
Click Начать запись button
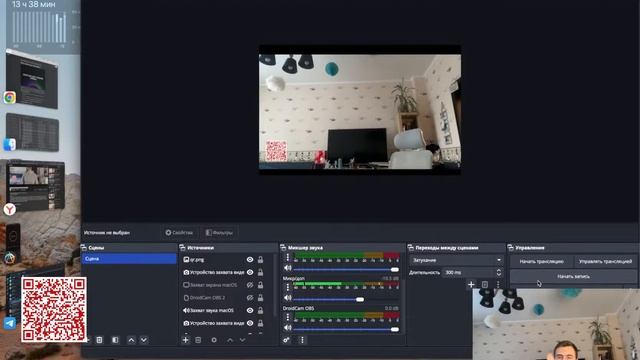(x=573, y=276)
